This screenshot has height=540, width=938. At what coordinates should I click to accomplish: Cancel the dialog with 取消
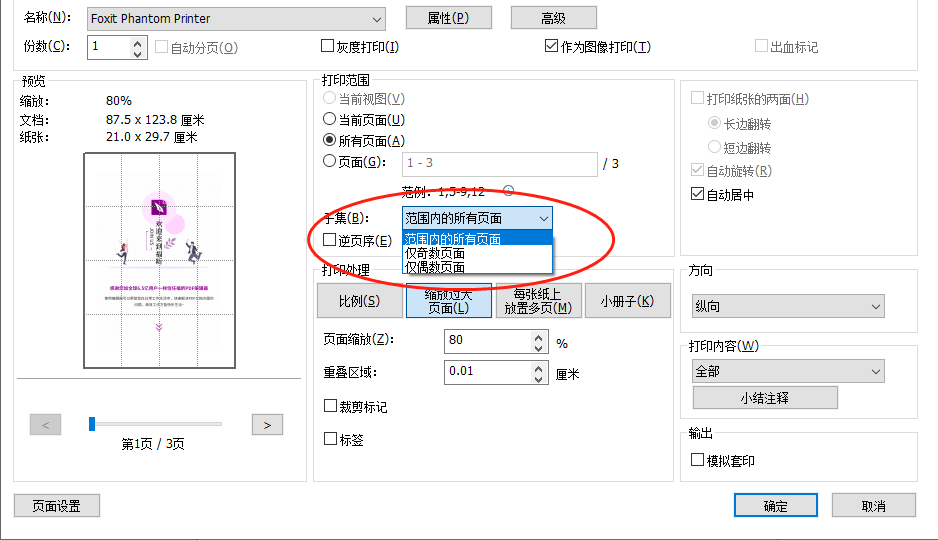pos(873,506)
